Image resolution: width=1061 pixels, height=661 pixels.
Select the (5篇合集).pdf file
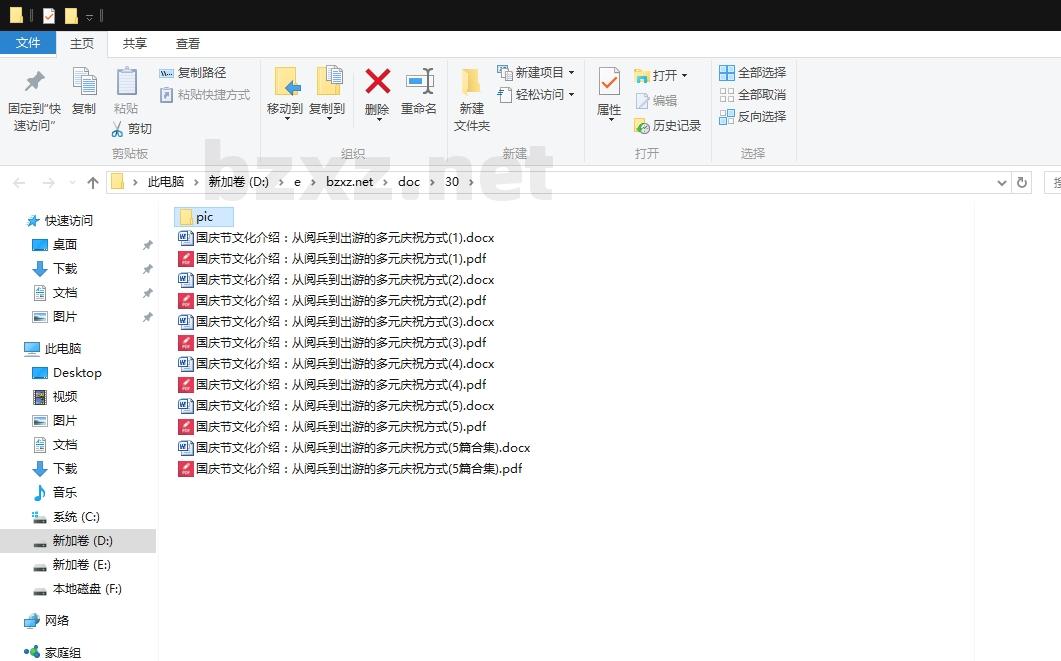tap(358, 469)
